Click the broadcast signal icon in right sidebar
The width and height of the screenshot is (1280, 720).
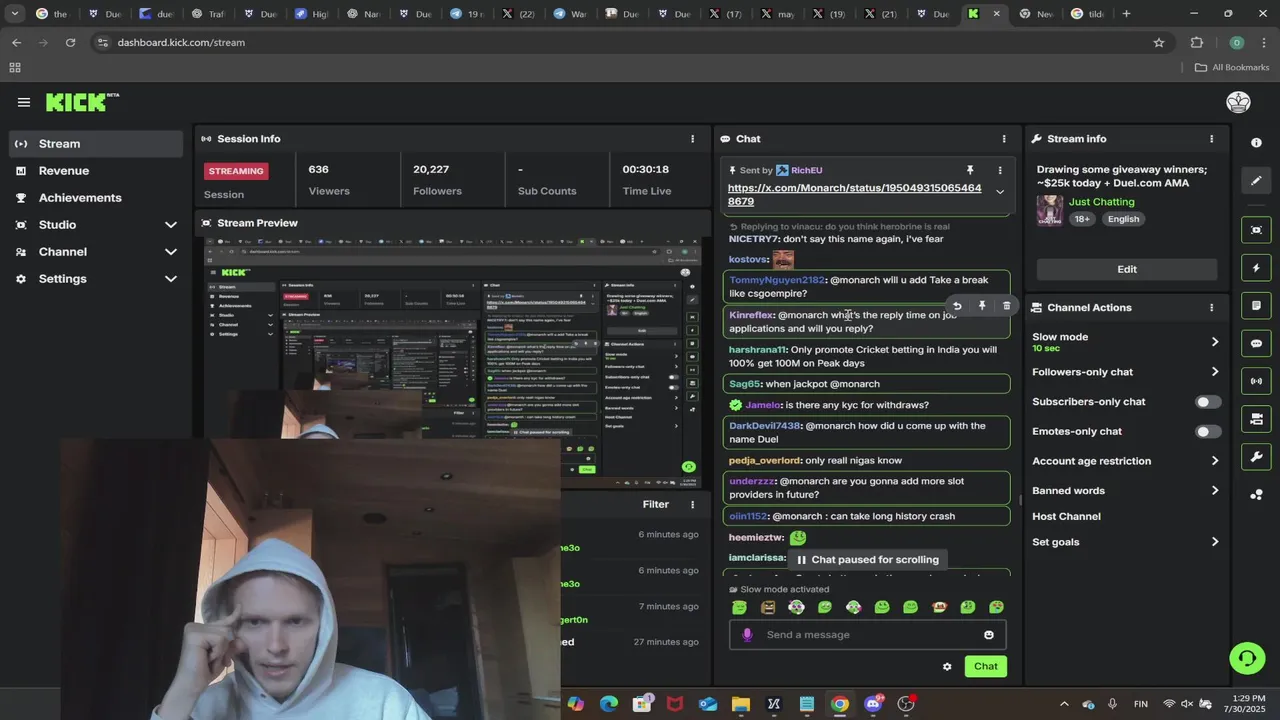(1256, 381)
